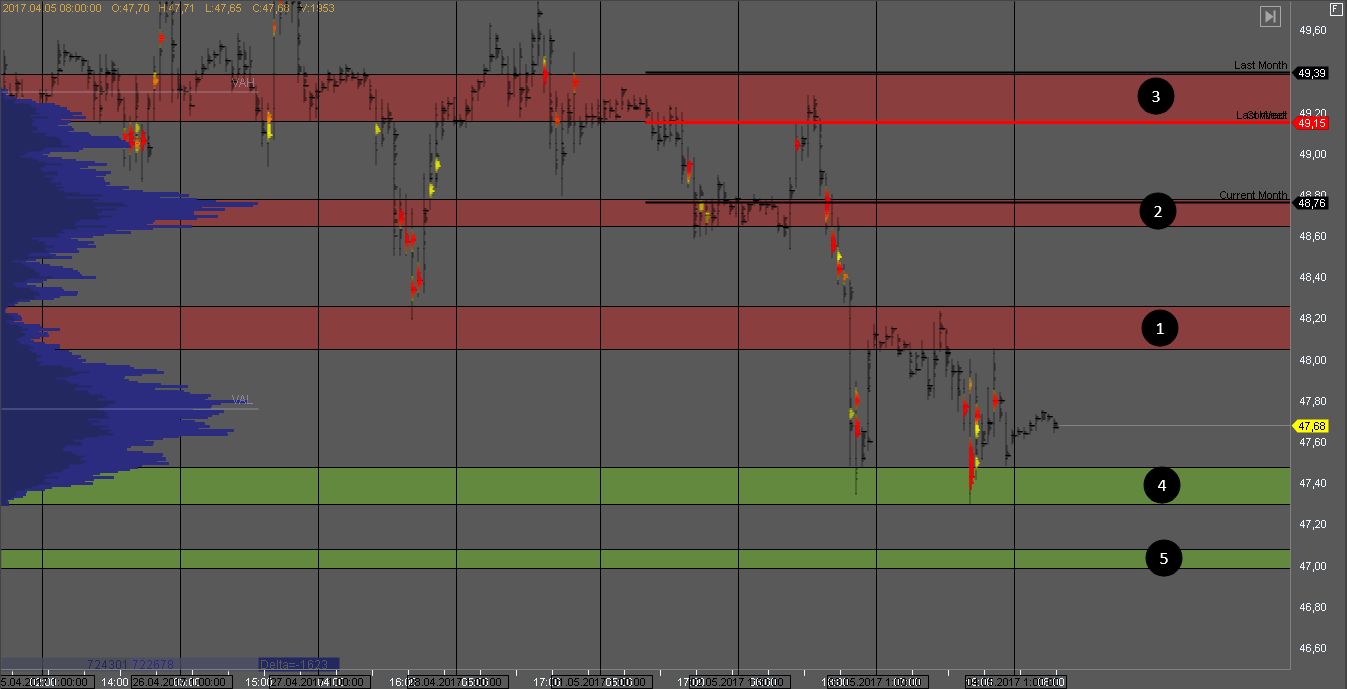Click the red 49,15 price label
The width and height of the screenshot is (1347, 689).
[1312, 123]
